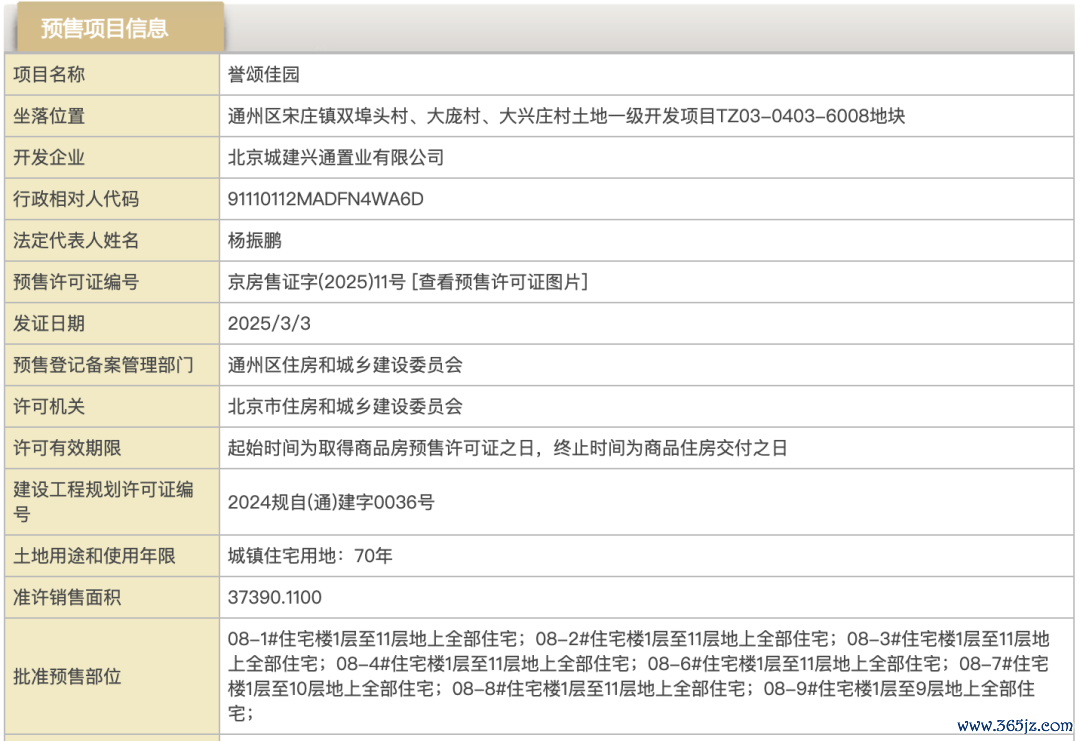The image size is (1080, 741).
Task: Select the 预售许可证编号 label
Action: [76, 282]
